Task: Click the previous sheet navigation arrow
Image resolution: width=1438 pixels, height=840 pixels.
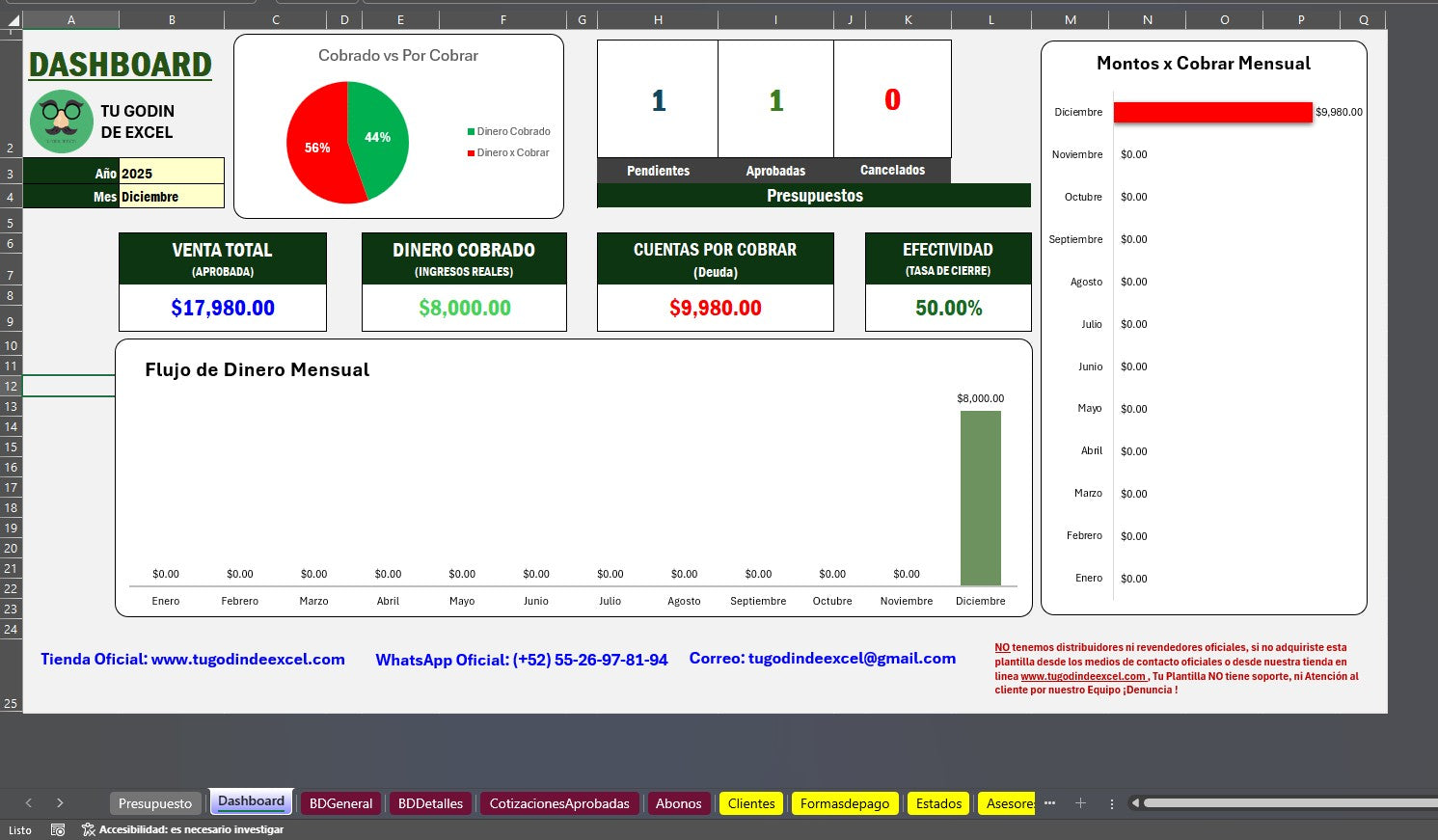Action: click(29, 803)
